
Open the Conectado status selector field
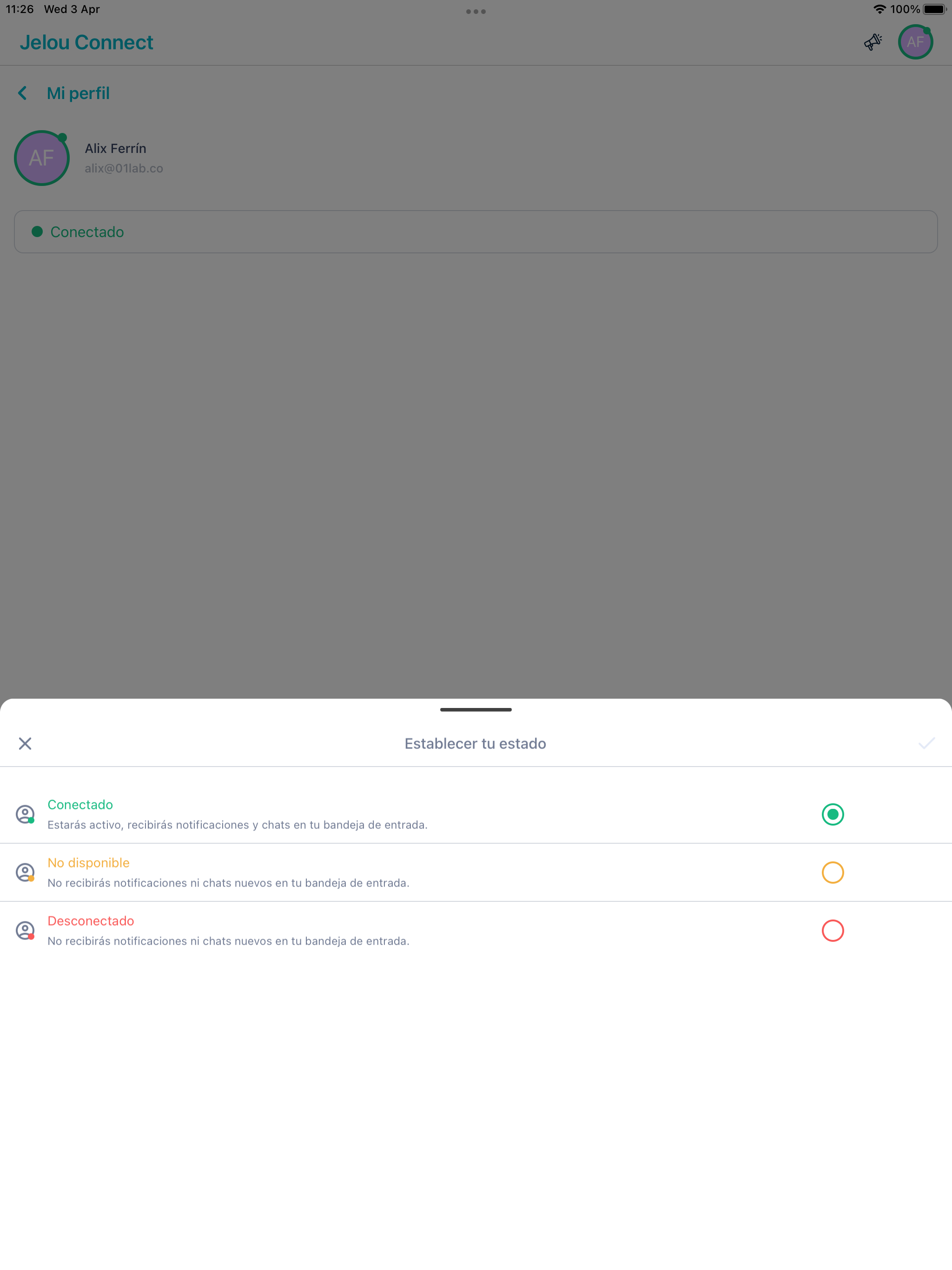point(476,232)
